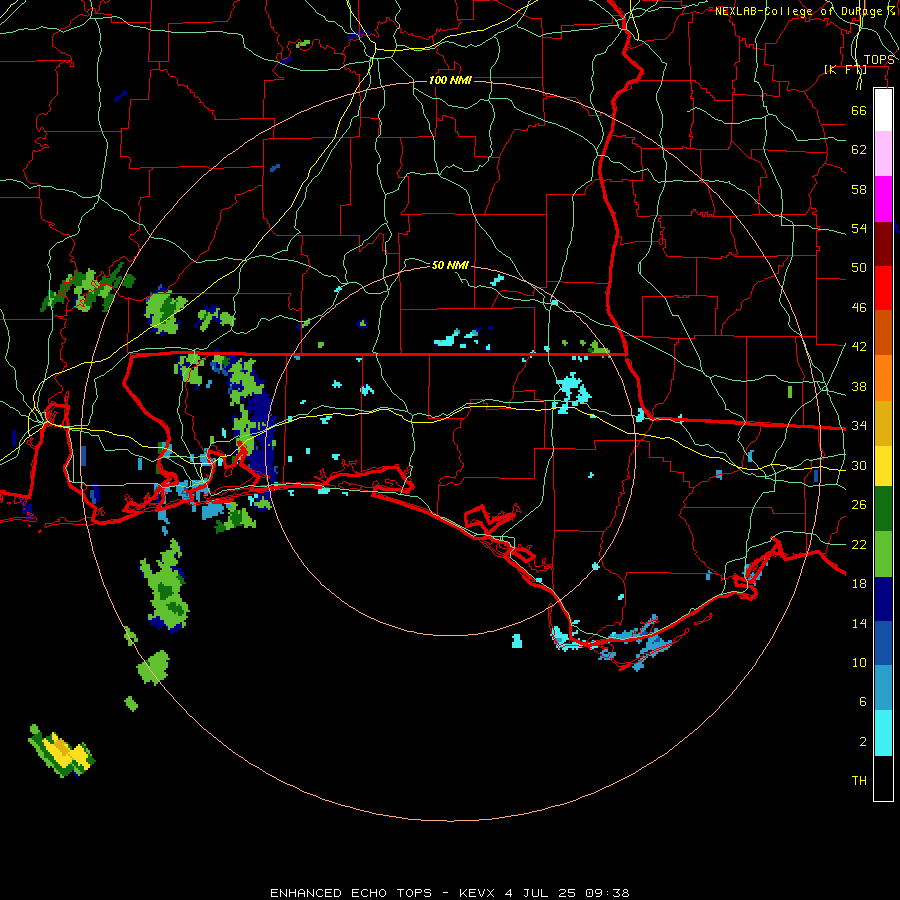The width and height of the screenshot is (900, 900).
Task: Click the legend value '58'
Action: pyautogui.click(x=859, y=189)
